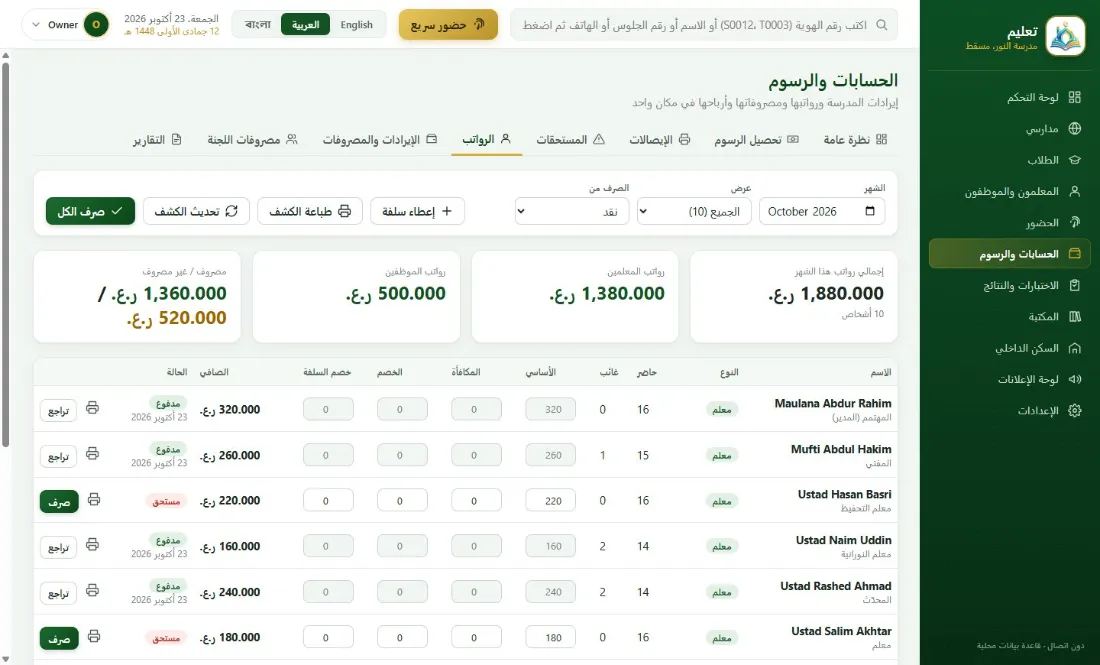Click print icon in Maulana Abdur Rahim row
The width and height of the screenshot is (1100, 665).
pos(93,408)
